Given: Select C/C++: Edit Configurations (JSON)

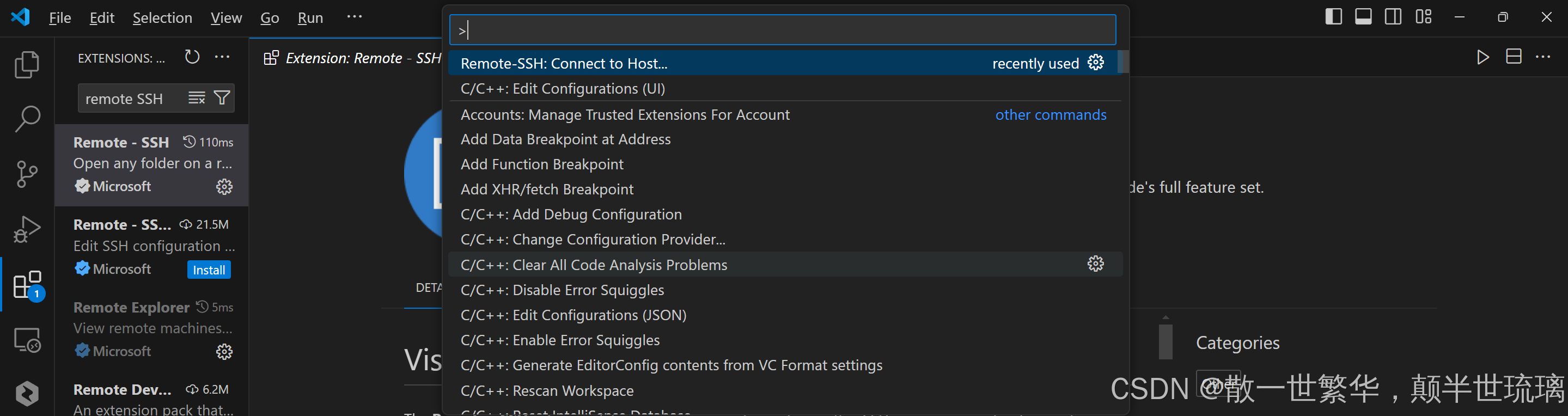Looking at the screenshot, I should [x=785, y=314].
